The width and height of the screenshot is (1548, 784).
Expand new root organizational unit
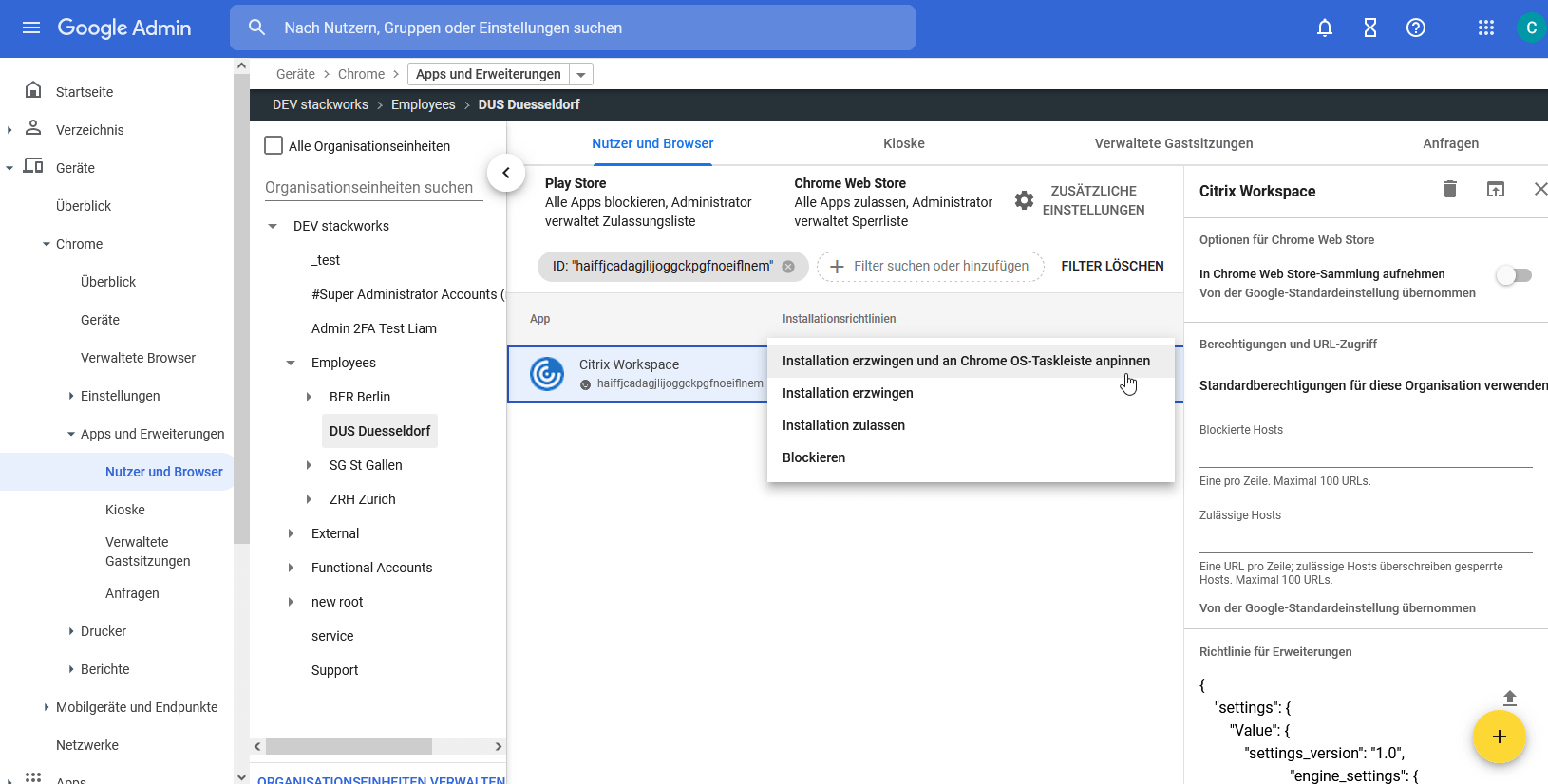tap(291, 602)
